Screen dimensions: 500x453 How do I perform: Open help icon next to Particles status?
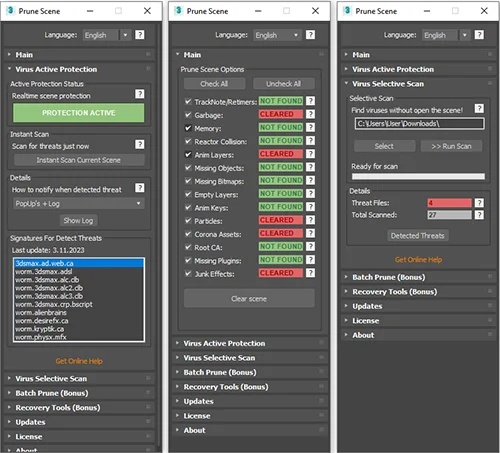click(310, 220)
